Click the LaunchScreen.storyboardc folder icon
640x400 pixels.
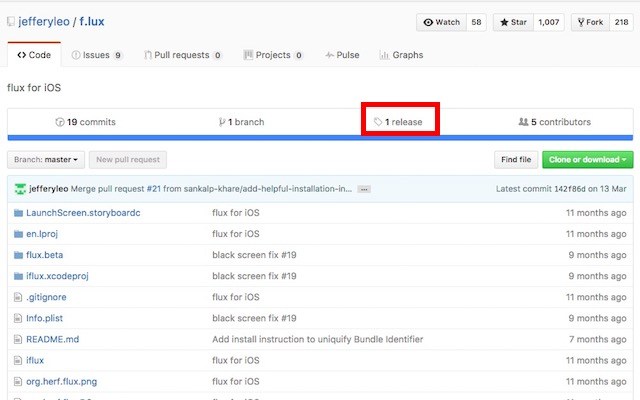pyautogui.click(x=18, y=213)
